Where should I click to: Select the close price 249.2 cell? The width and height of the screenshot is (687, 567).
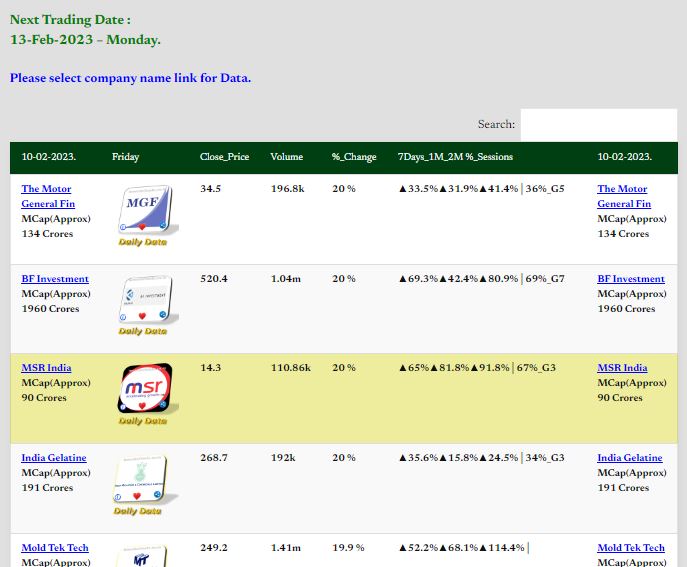pos(214,547)
